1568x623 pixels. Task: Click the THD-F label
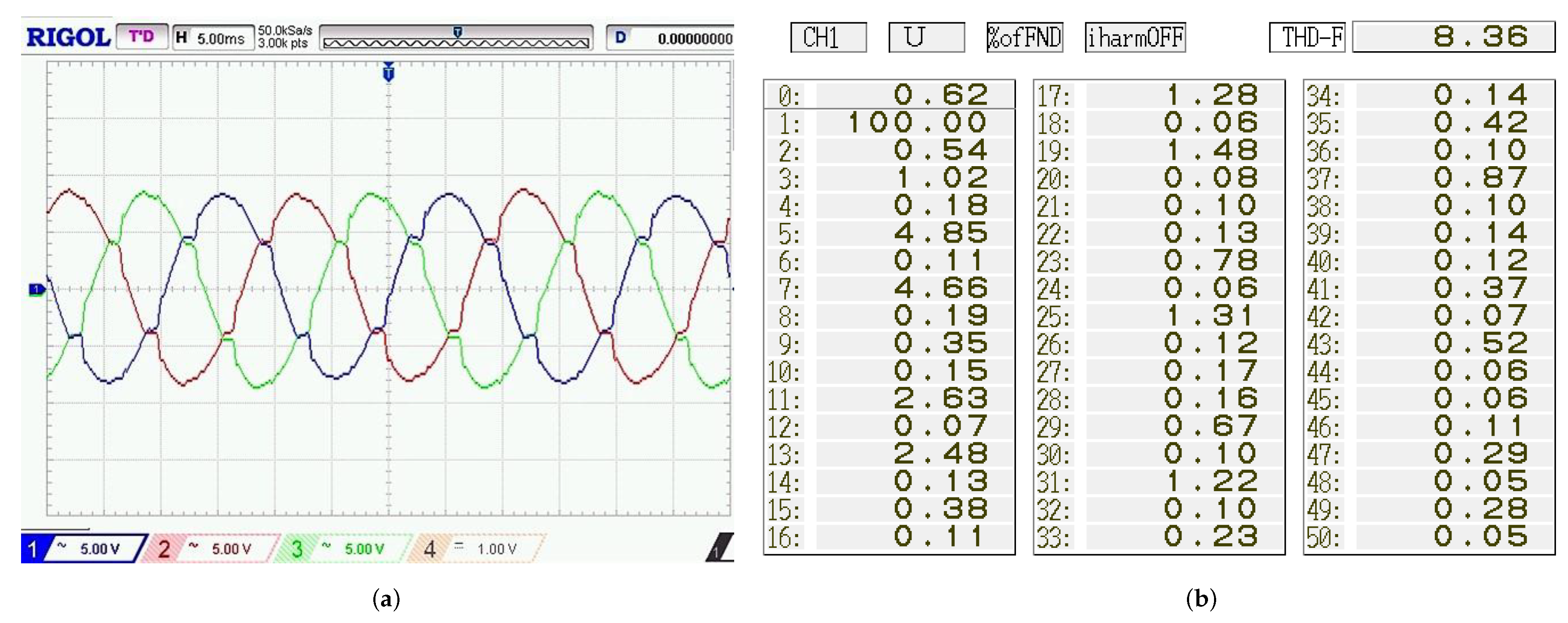coord(1307,38)
